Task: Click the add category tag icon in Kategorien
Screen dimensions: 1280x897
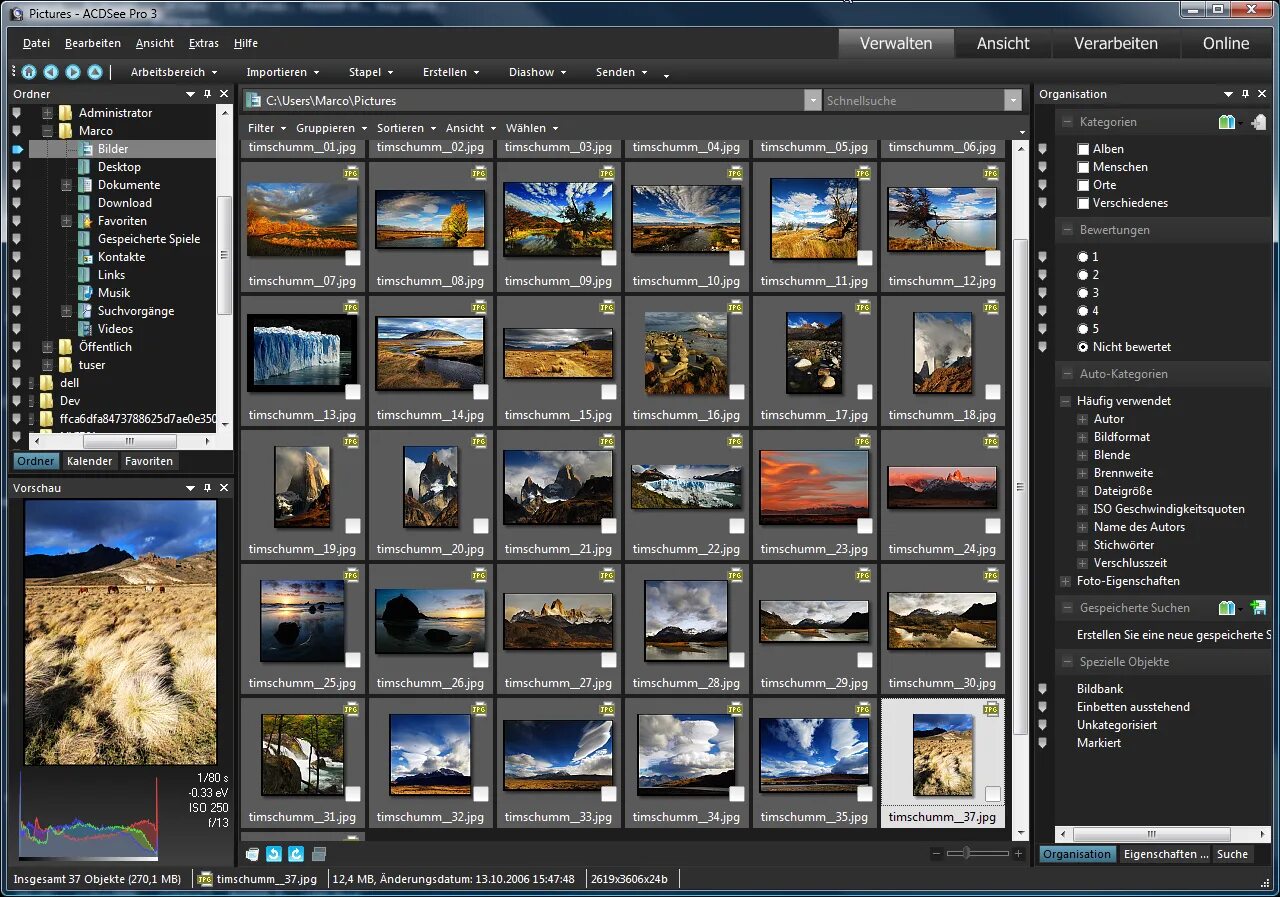Action: 1258,122
